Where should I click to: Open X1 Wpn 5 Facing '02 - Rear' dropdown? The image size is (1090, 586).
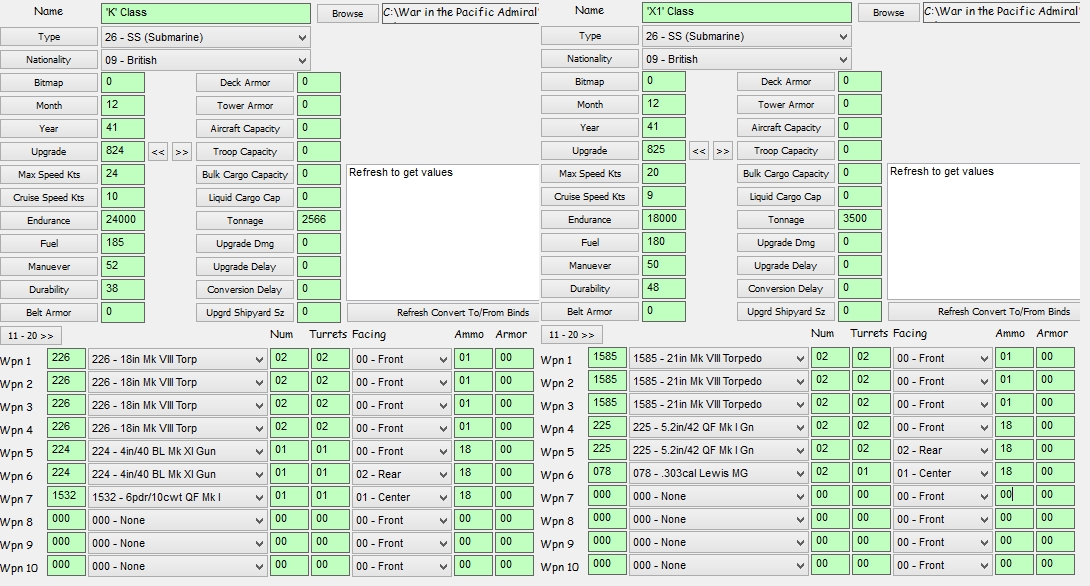coord(942,450)
